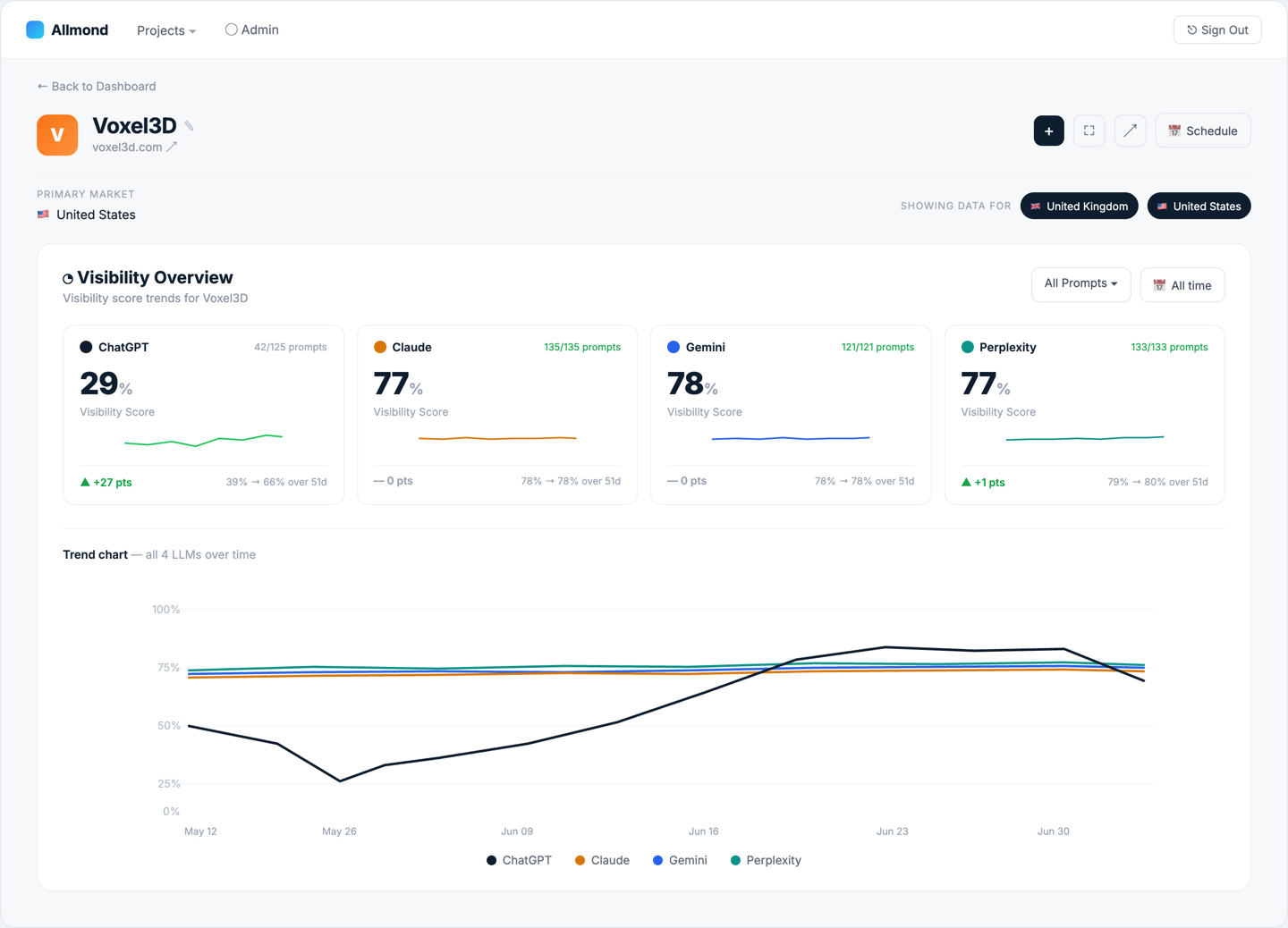Click the Visibility Overview clock icon

68,279
